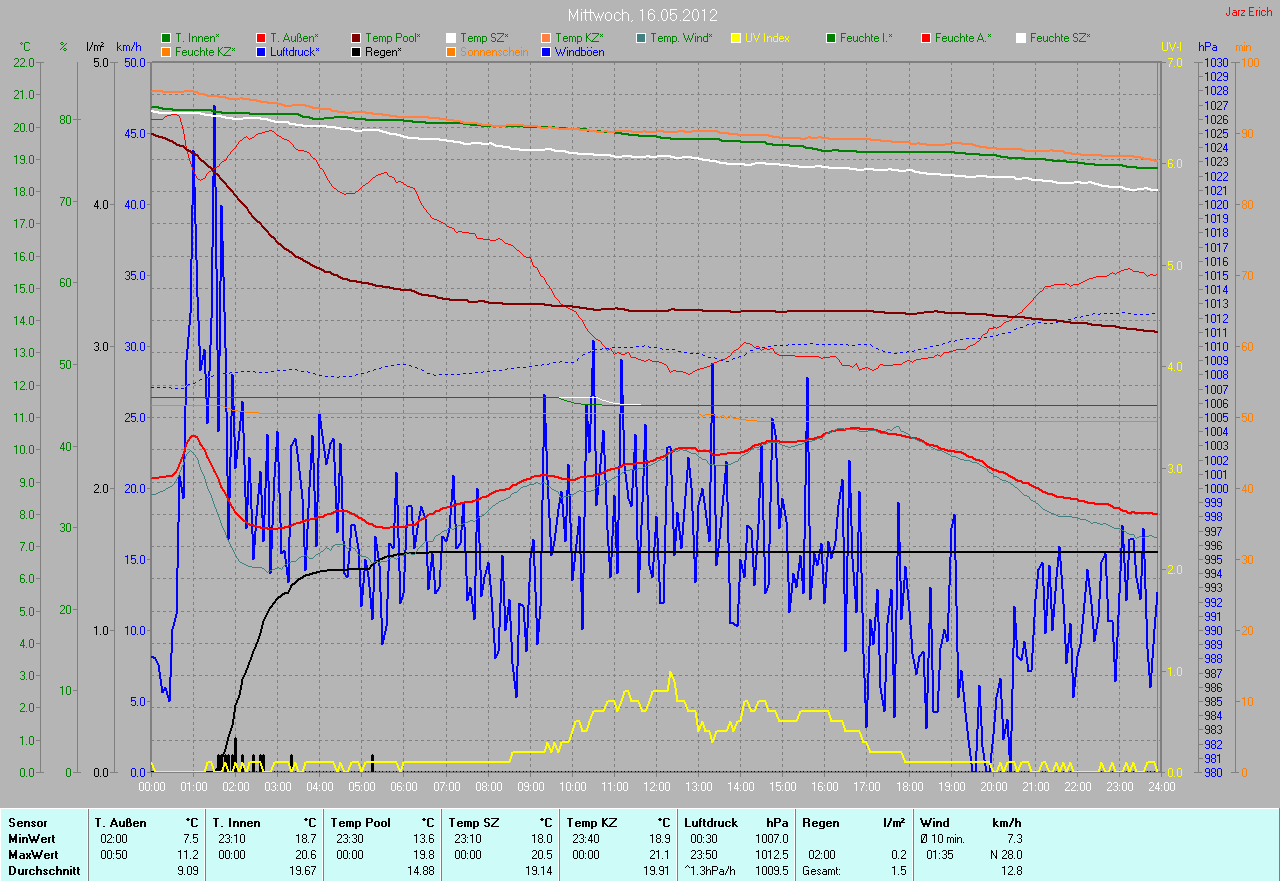This screenshot has width=1280, height=881.
Task: Click the chart title Mittwoch, 16.05.2012
Action: pos(640,16)
